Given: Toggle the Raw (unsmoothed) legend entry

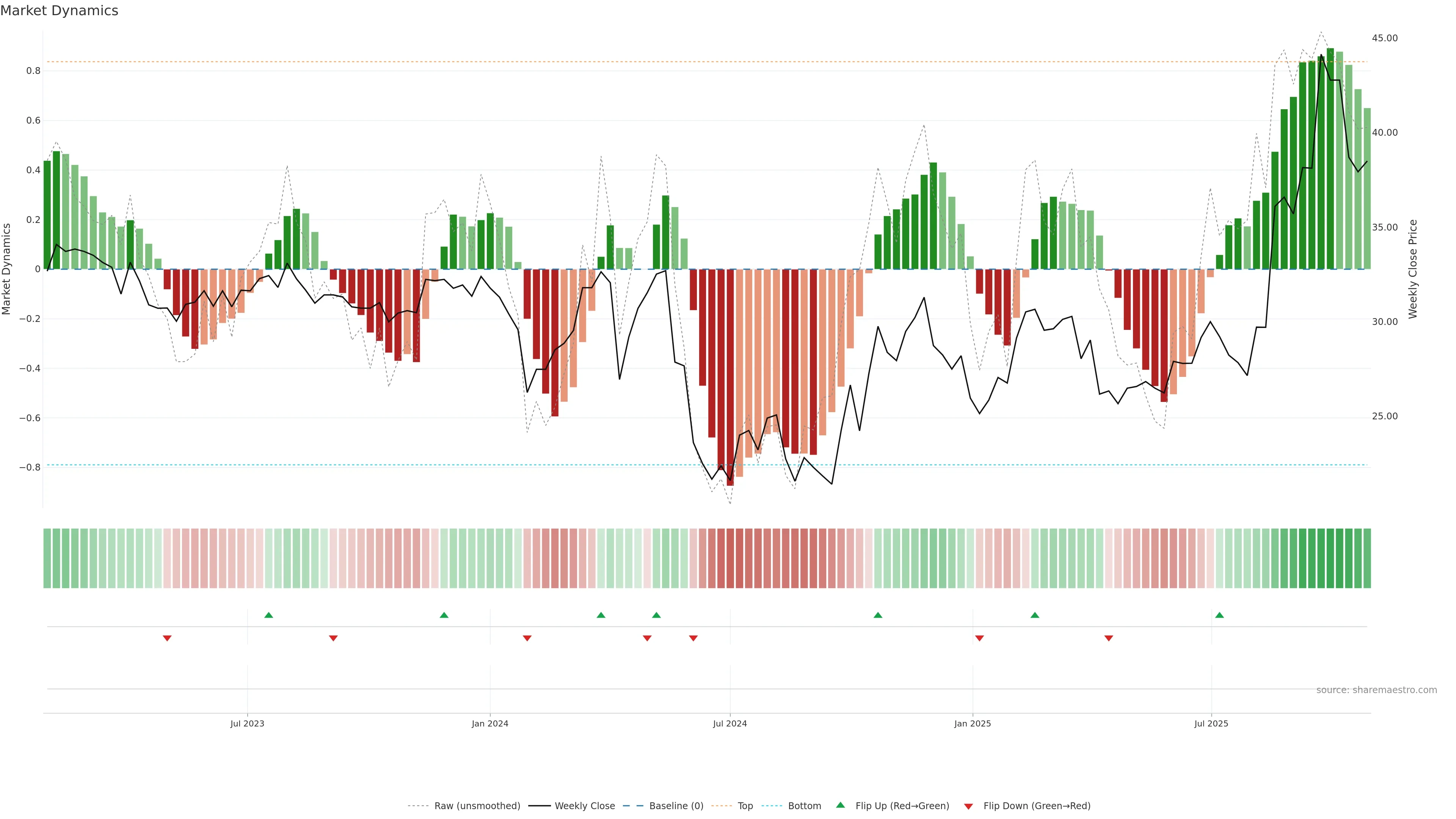Looking at the screenshot, I should (x=477, y=806).
